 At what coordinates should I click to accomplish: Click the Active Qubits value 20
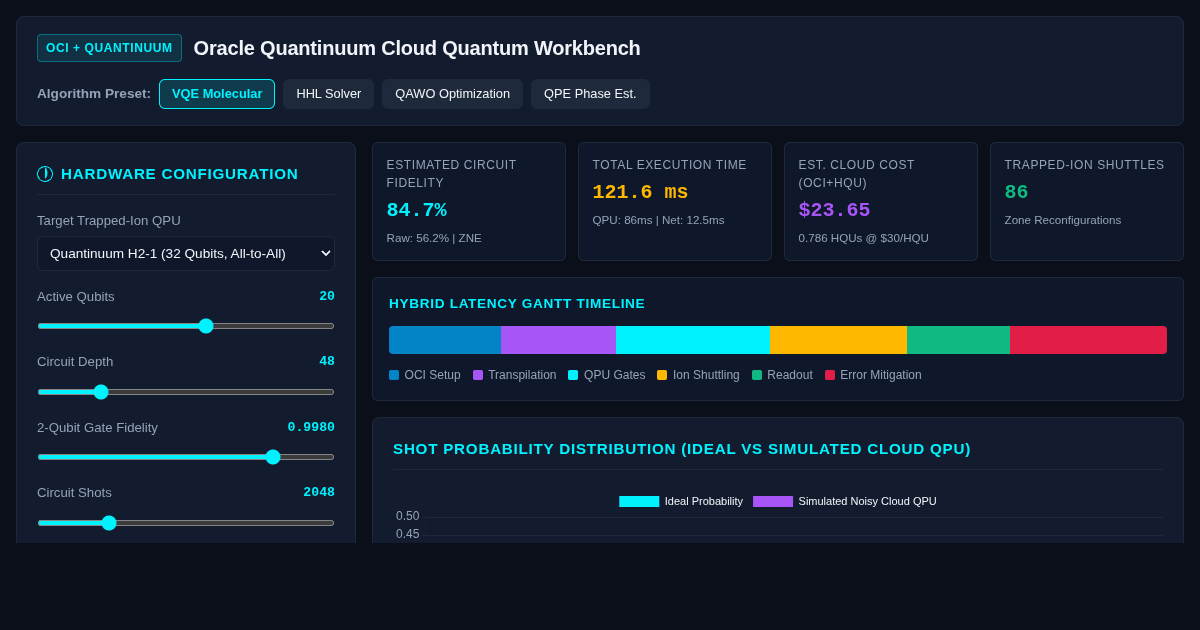(x=327, y=296)
